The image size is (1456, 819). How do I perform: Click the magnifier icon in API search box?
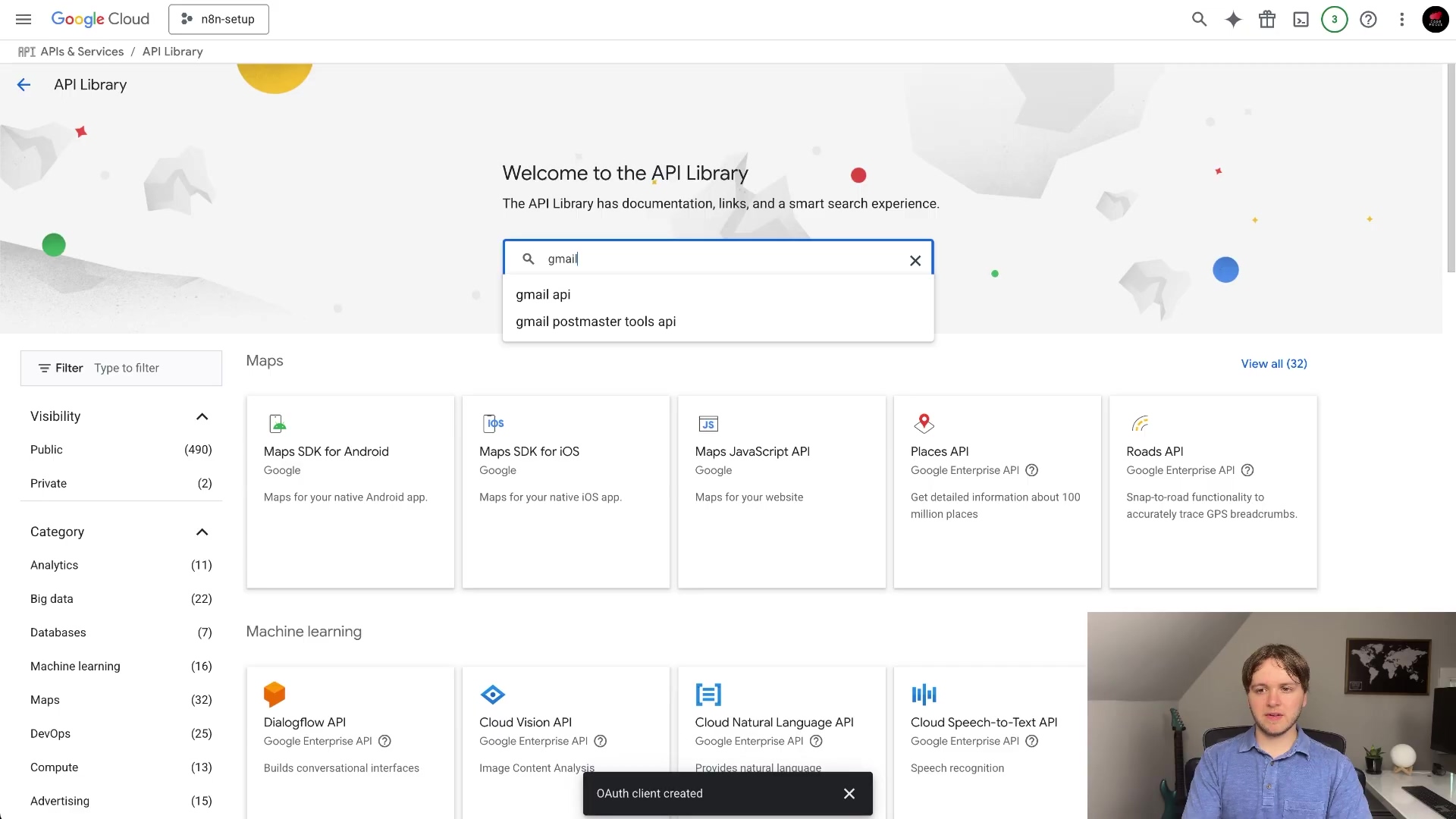[x=529, y=259]
